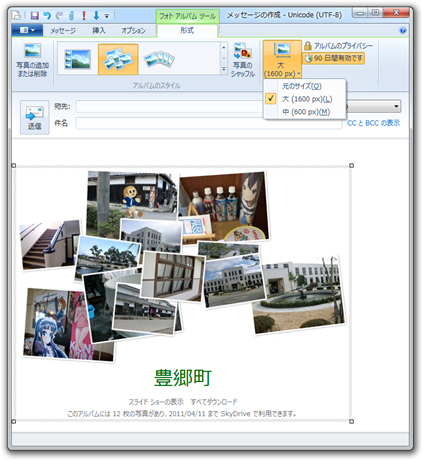Click 写真のシャッフル button

[x=243, y=61]
